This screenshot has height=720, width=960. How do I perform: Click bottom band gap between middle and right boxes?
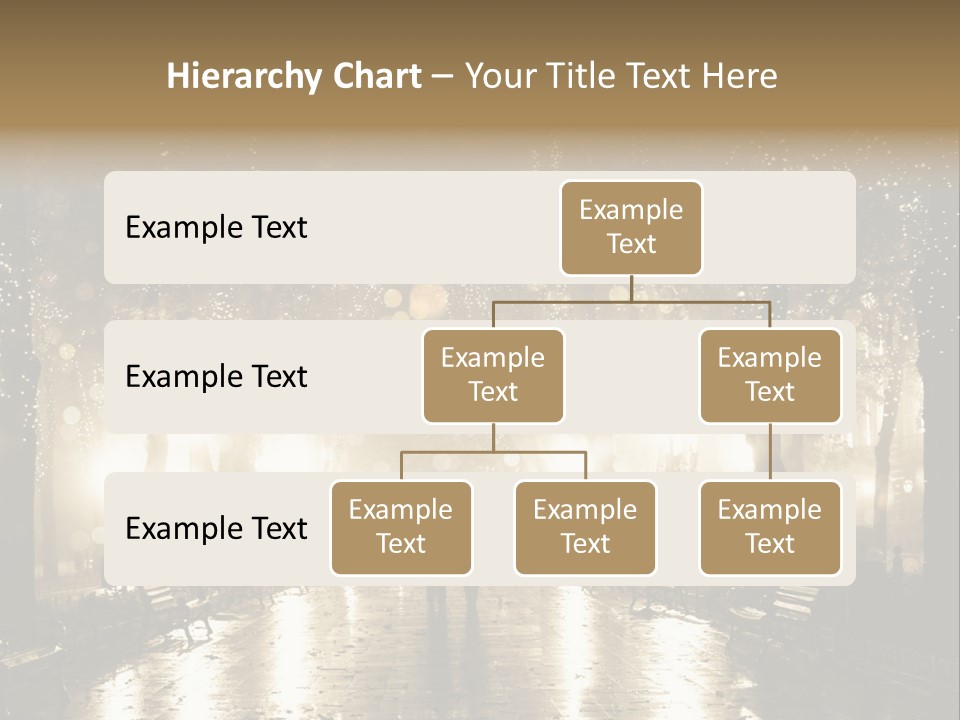tap(678, 529)
